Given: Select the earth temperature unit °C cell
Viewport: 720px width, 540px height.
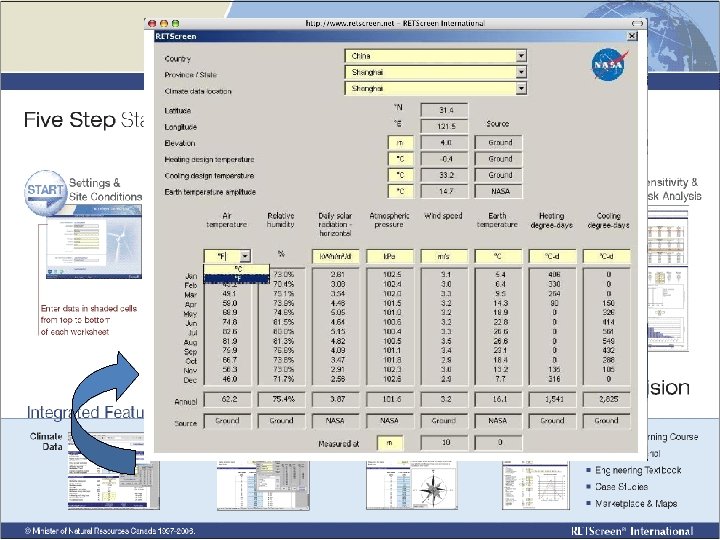Looking at the screenshot, I should [x=498, y=256].
